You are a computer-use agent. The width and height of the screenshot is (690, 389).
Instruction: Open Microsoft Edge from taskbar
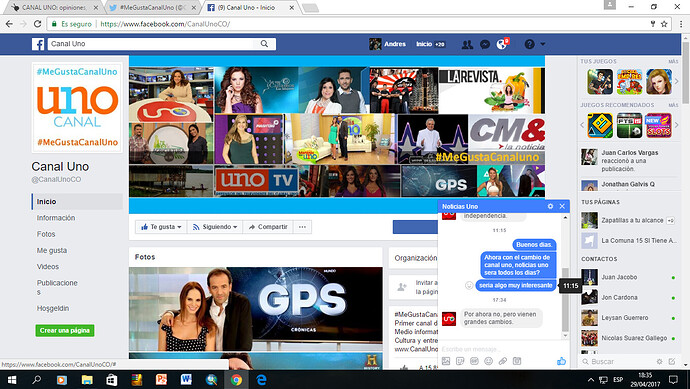pyautogui.click(x=261, y=379)
